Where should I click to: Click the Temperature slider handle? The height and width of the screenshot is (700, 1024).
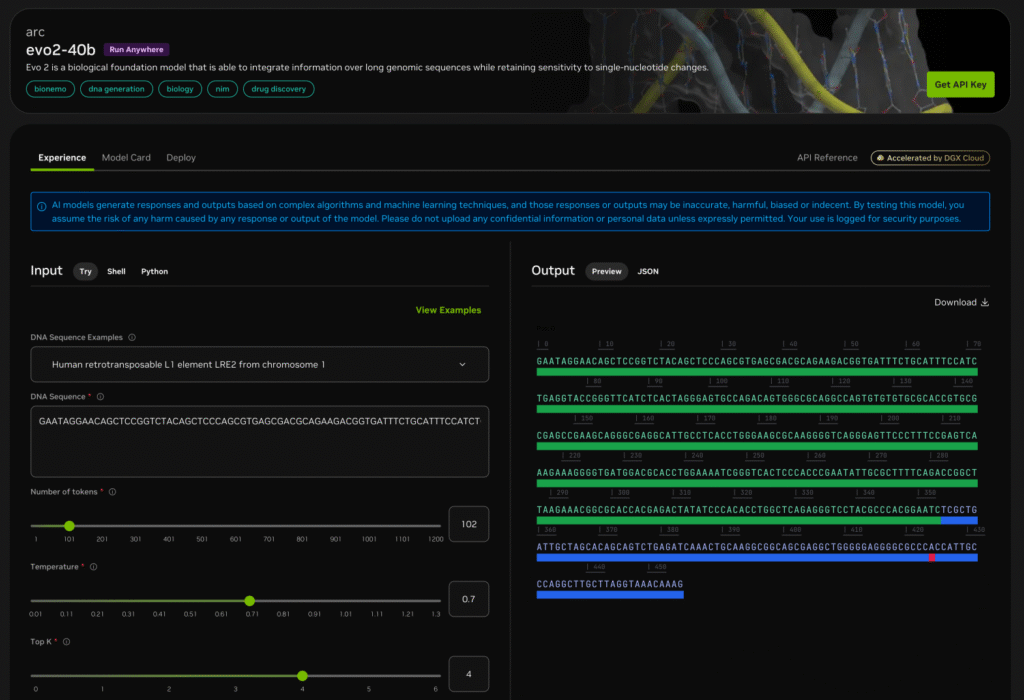click(x=250, y=601)
